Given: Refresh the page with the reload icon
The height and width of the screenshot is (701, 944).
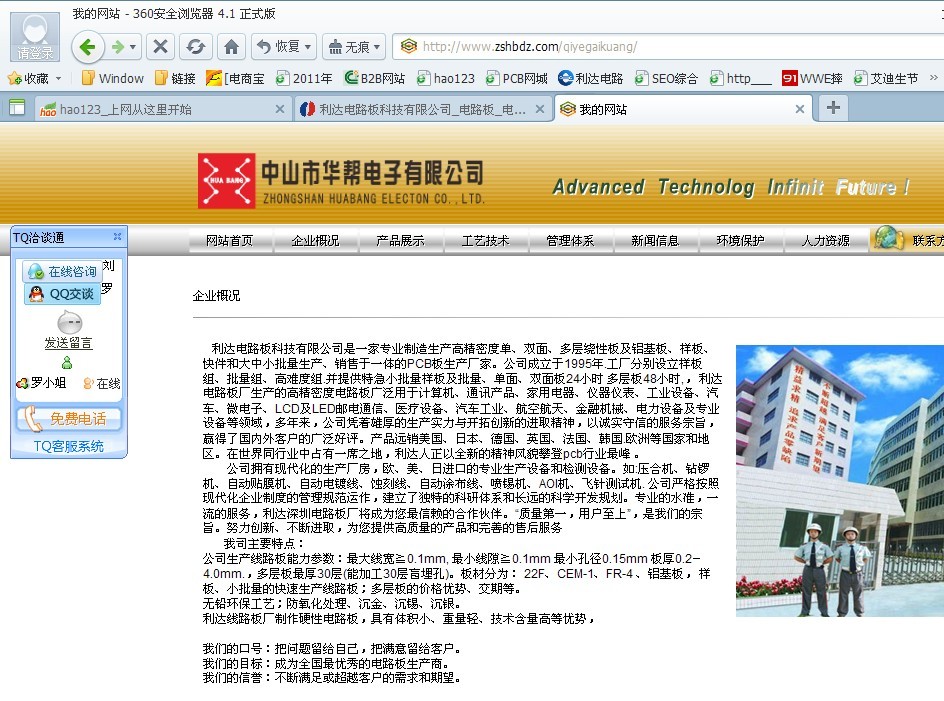Looking at the screenshot, I should click(196, 46).
